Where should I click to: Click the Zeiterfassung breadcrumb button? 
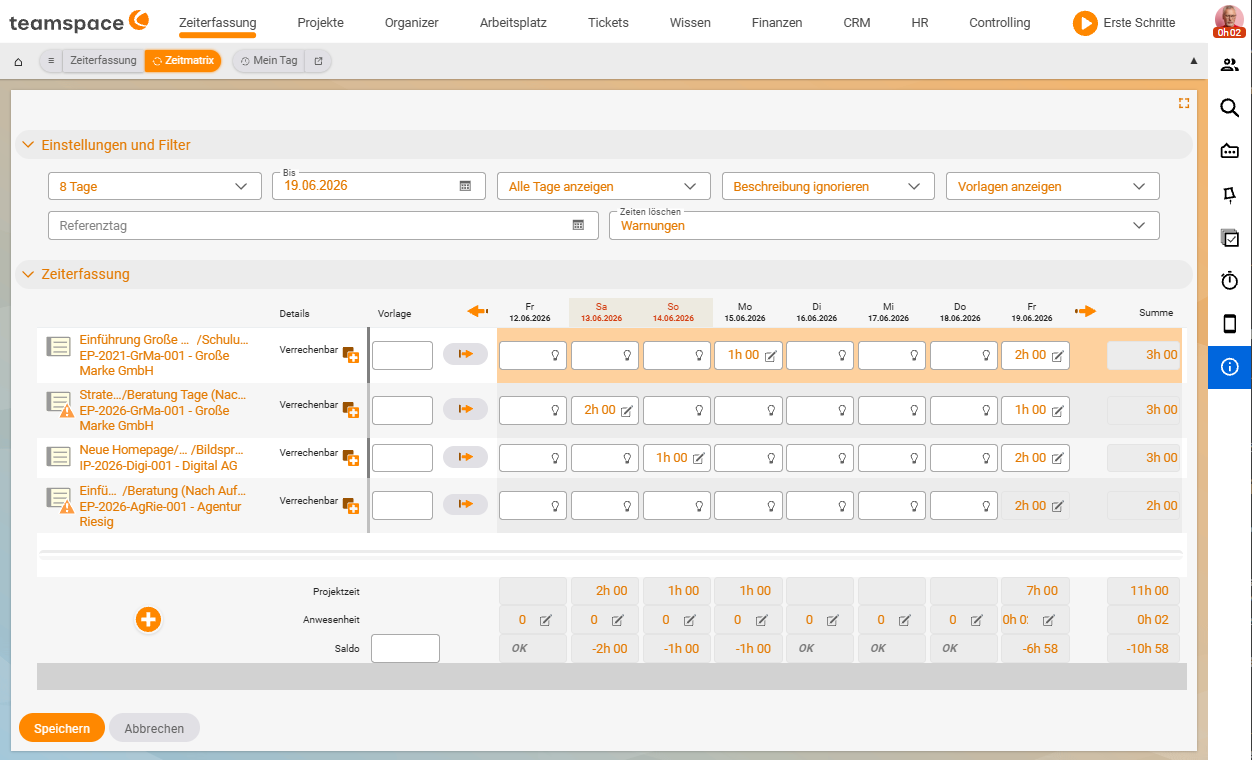103,61
